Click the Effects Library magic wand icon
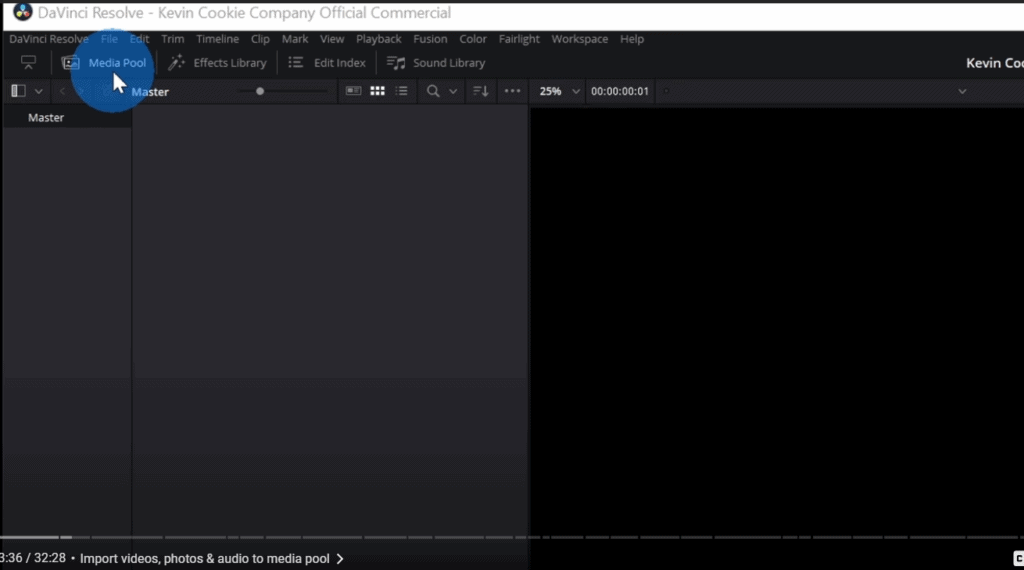Image resolution: width=1024 pixels, height=570 pixels. [x=176, y=63]
